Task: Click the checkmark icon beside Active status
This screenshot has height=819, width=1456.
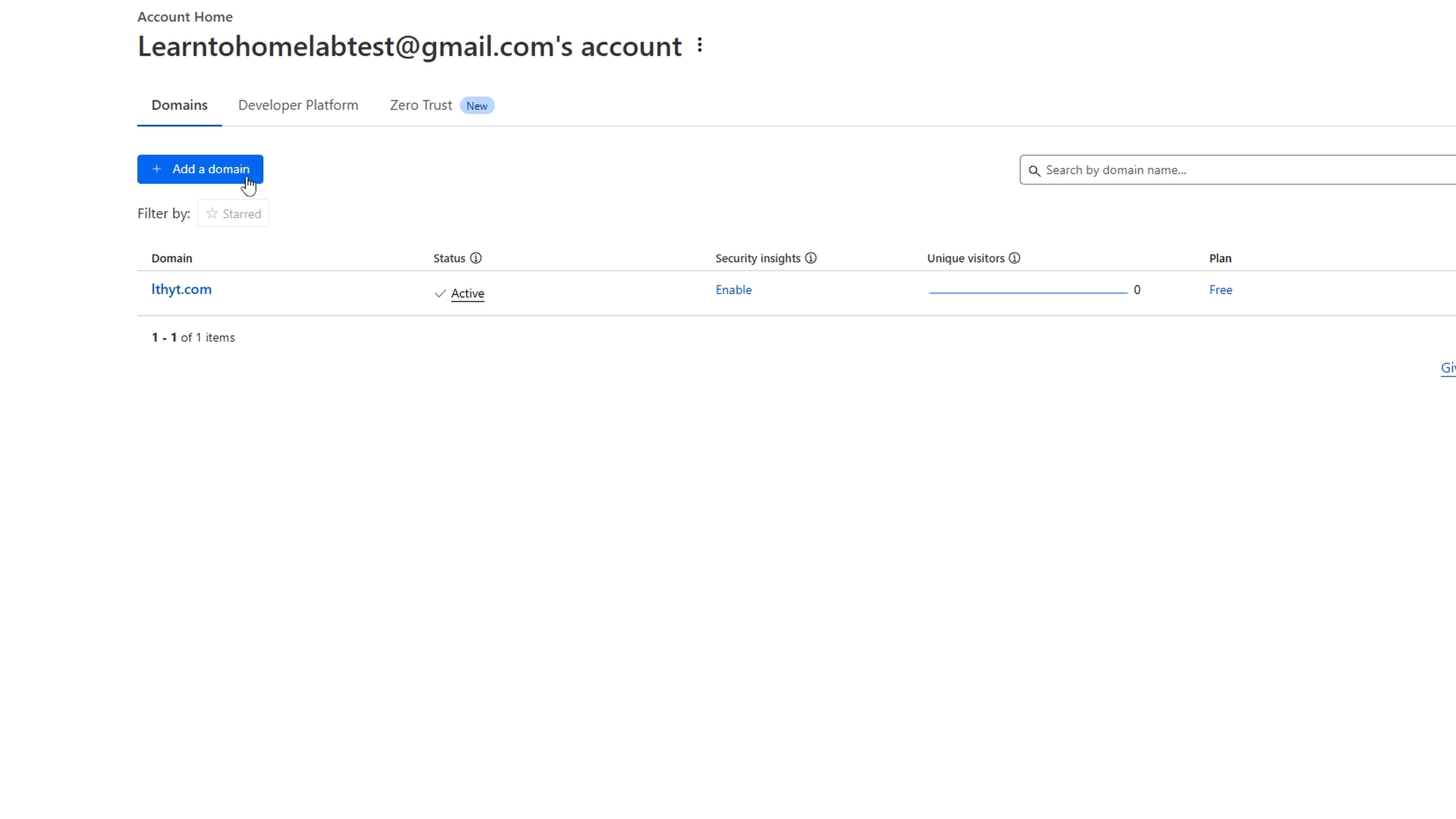Action: point(439,293)
